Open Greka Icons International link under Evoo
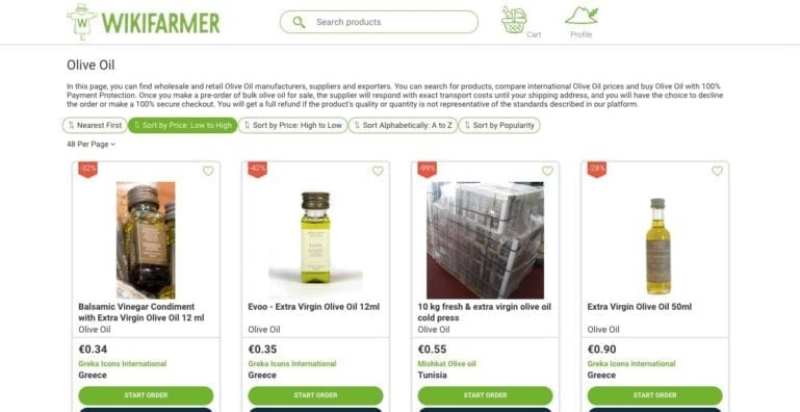 (292, 364)
